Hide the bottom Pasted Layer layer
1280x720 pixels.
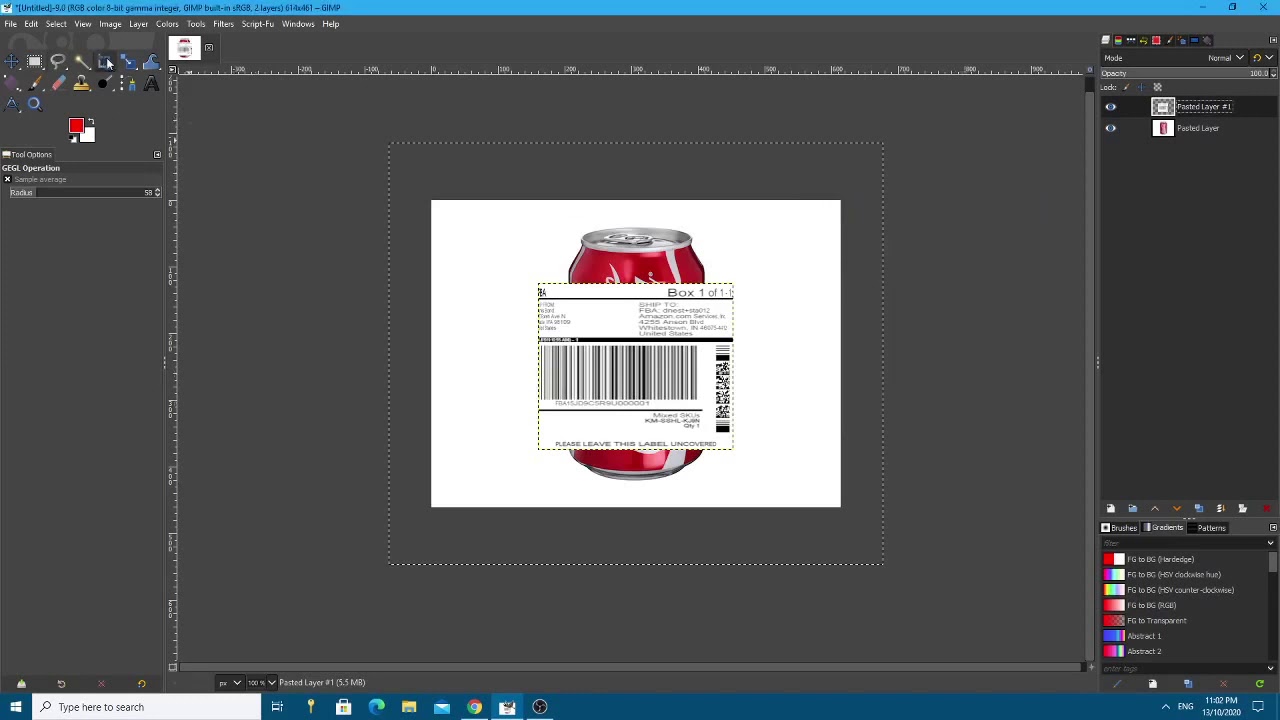pyautogui.click(x=1110, y=128)
